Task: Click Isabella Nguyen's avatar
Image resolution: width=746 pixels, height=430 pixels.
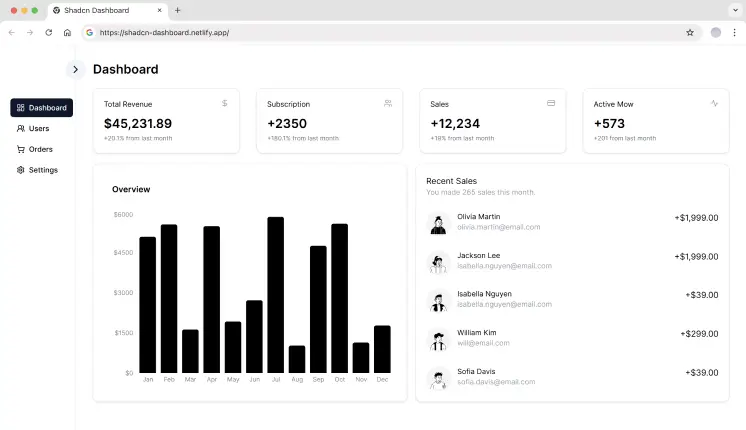Action: [438, 301]
